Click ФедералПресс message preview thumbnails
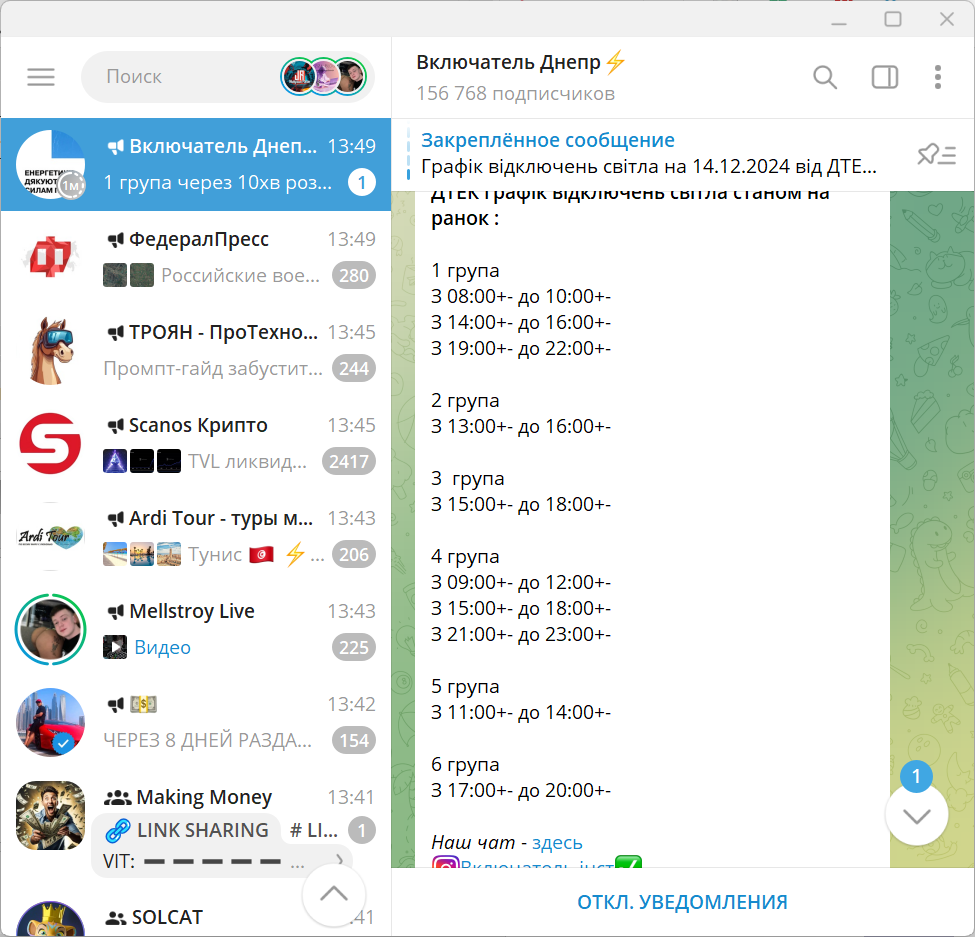Viewport: 975px width, 937px height. (128, 275)
